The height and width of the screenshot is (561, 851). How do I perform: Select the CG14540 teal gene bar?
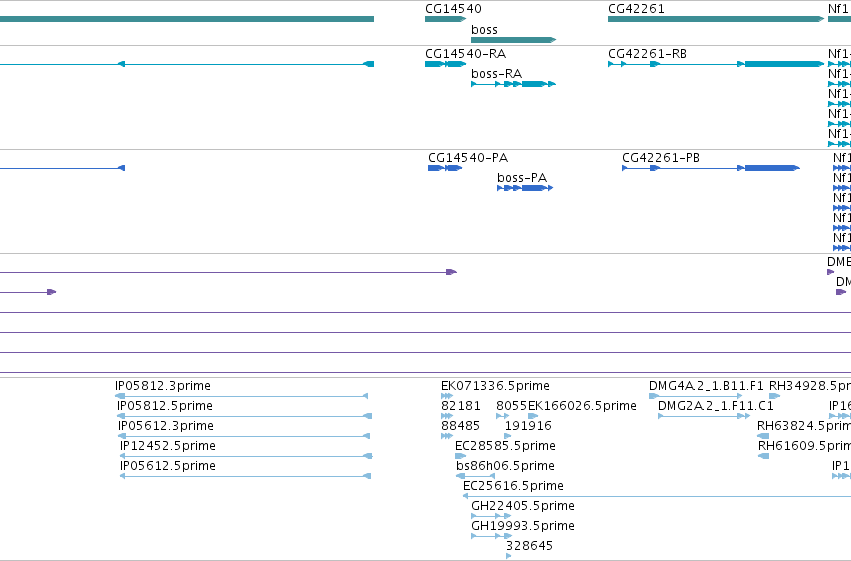[x=446, y=19]
